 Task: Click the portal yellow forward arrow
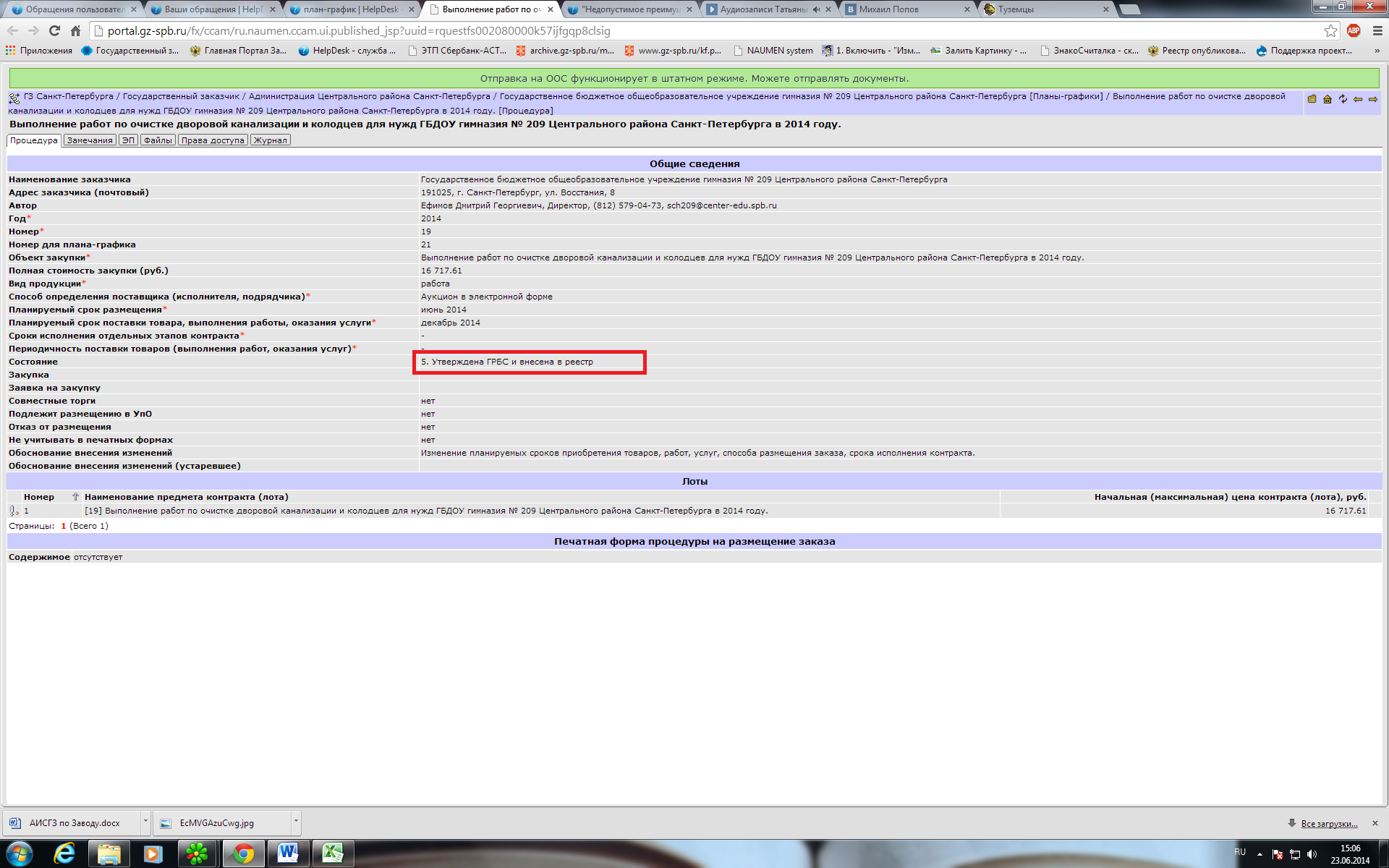click(x=1373, y=99)
